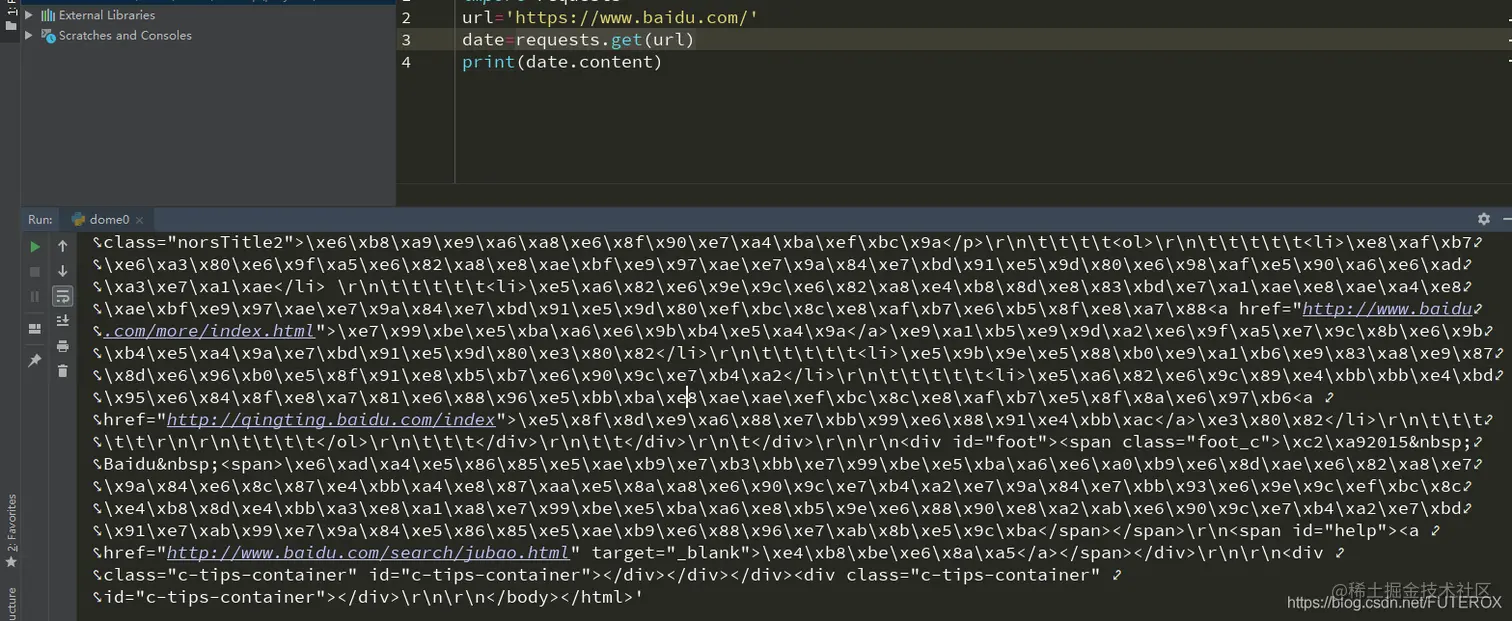Click the Run: panel label

[x=40, y=220]
